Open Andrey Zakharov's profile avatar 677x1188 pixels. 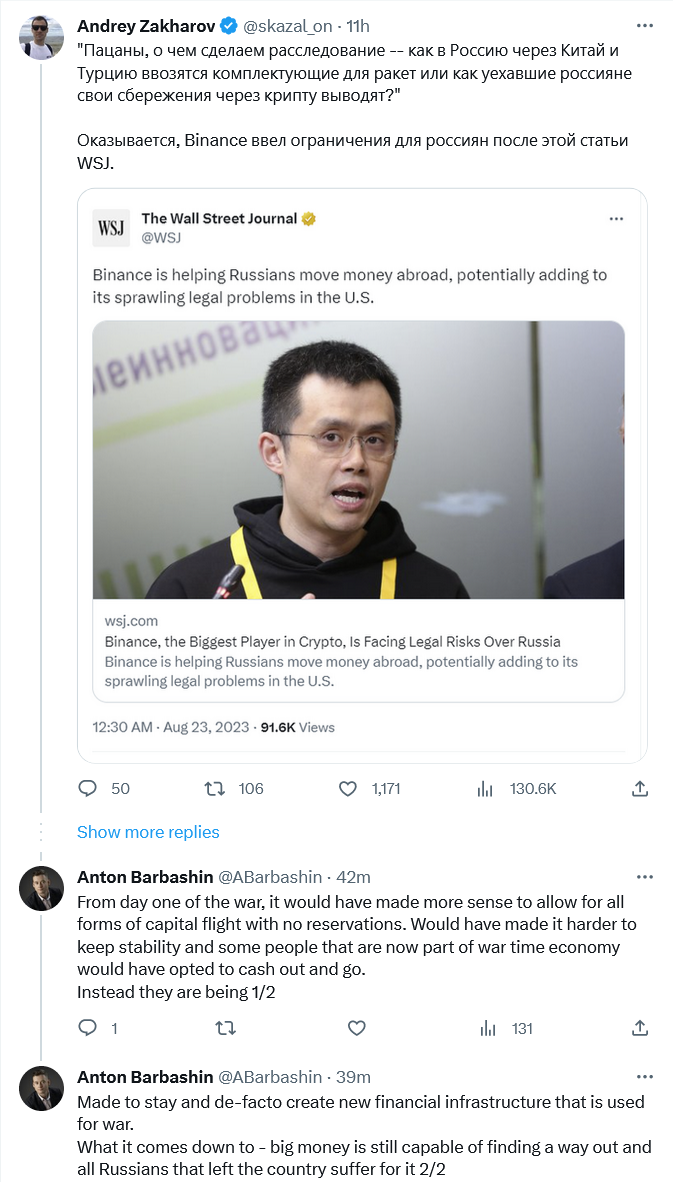click(41, 38)
